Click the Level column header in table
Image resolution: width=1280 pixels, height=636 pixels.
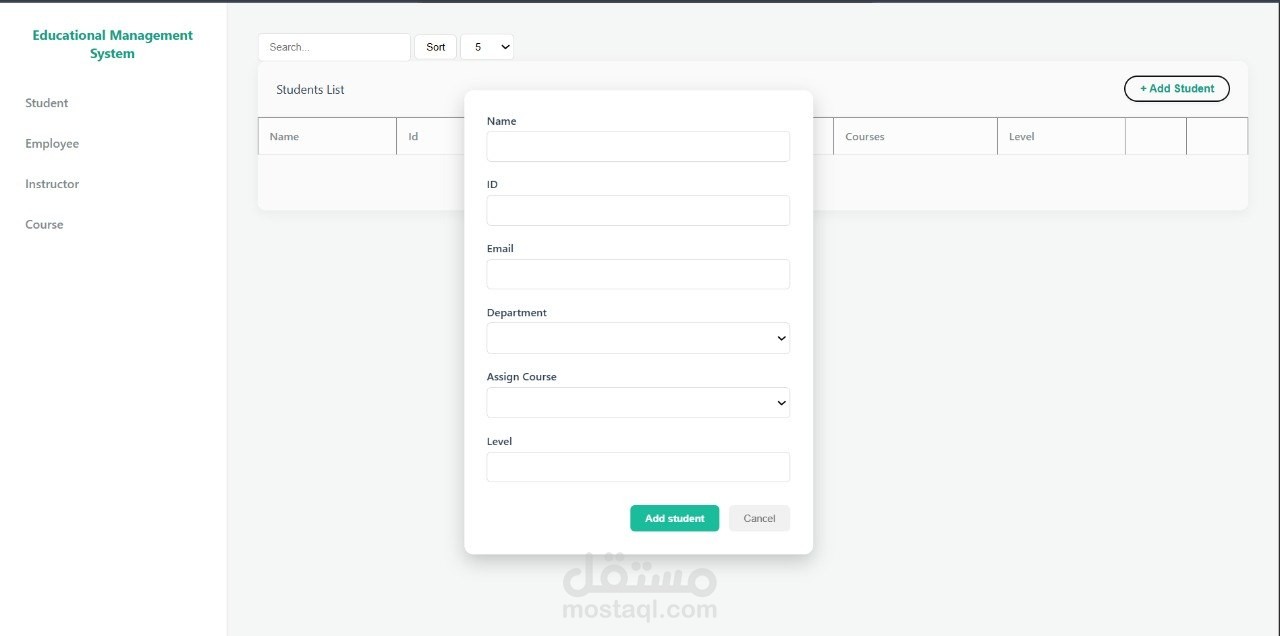(x=1061, y=137)
